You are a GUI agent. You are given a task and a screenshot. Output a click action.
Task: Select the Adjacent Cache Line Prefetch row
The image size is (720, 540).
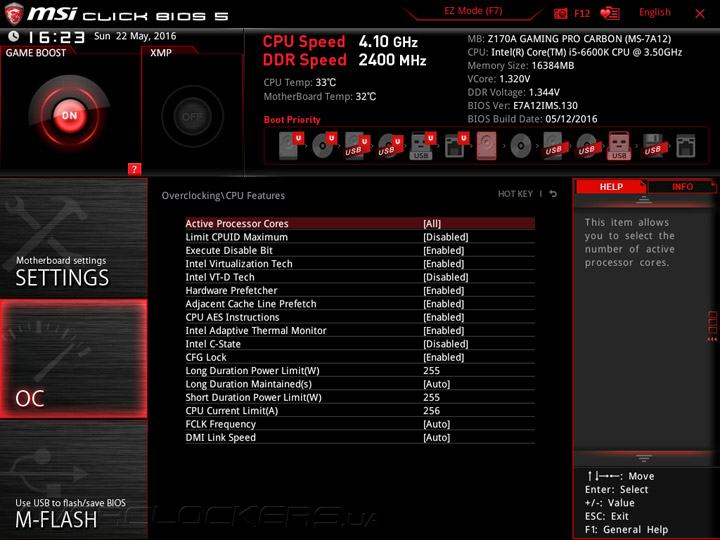click(x=360, y=304)
